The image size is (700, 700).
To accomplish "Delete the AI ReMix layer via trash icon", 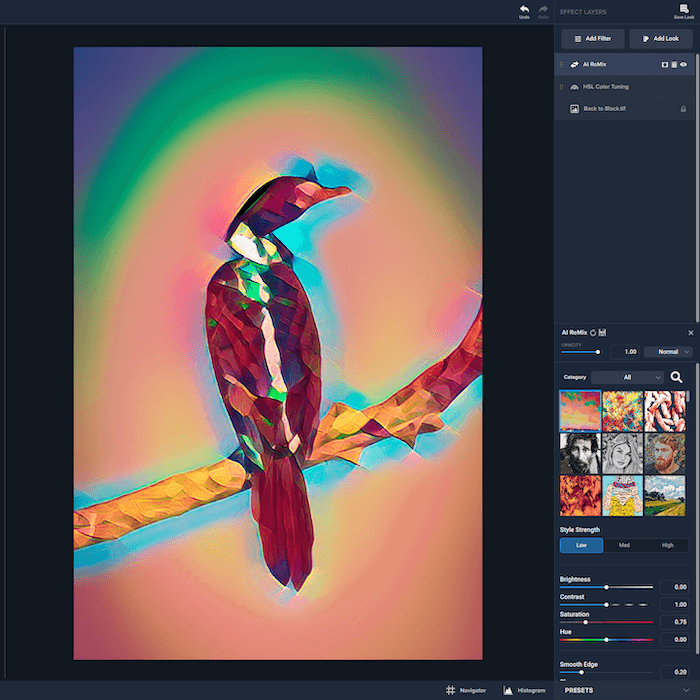I will (674, 65).
